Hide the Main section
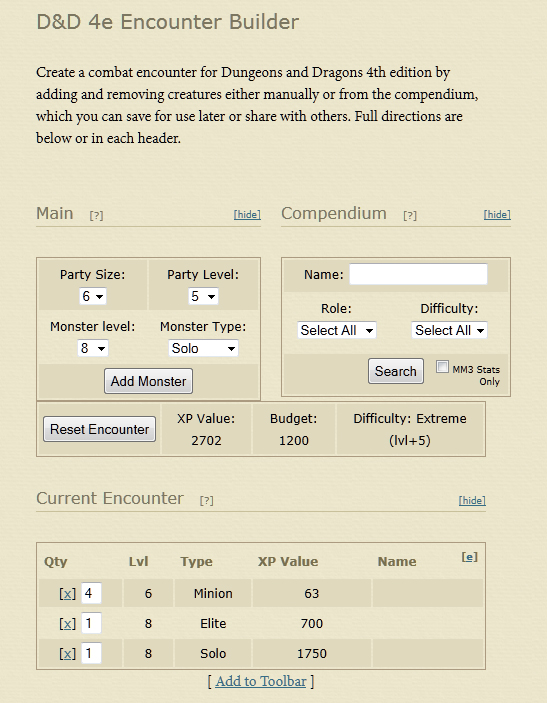Image resolution: width=547 pixels, height=703 pixels. click(247, 215)
